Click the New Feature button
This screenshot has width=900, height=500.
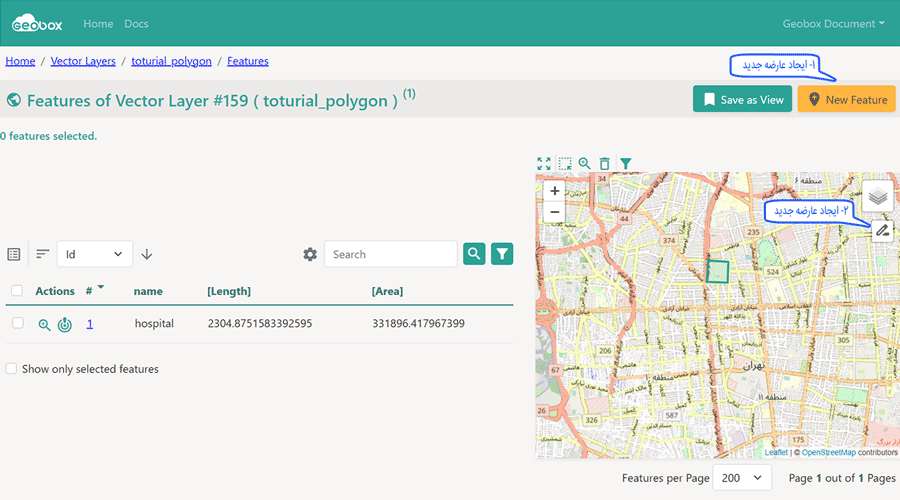(846, 100)
